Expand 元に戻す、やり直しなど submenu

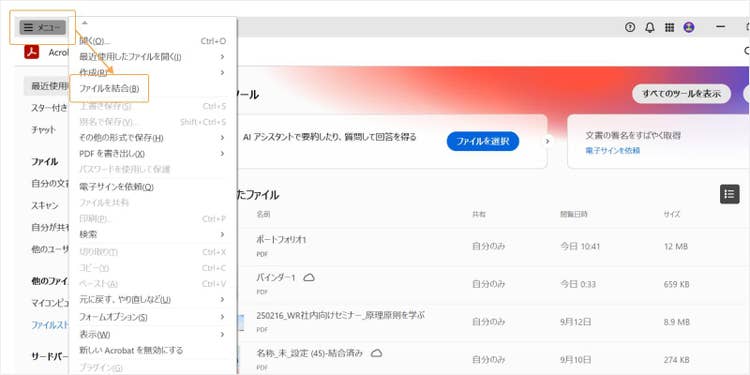(x=153, y=299)
